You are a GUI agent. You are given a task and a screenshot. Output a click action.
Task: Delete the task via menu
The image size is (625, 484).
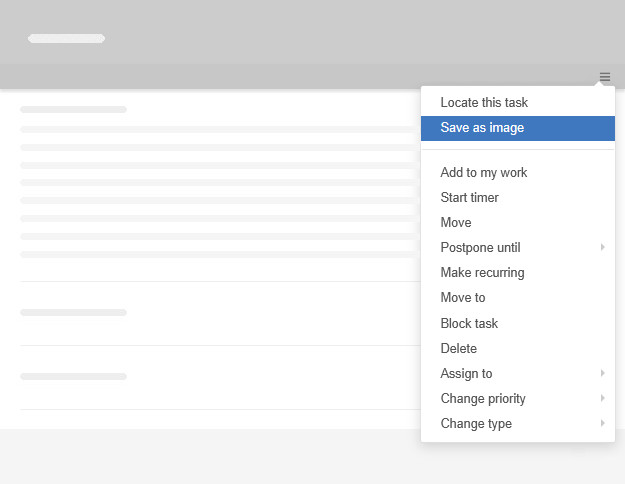(x=458, y=349)
